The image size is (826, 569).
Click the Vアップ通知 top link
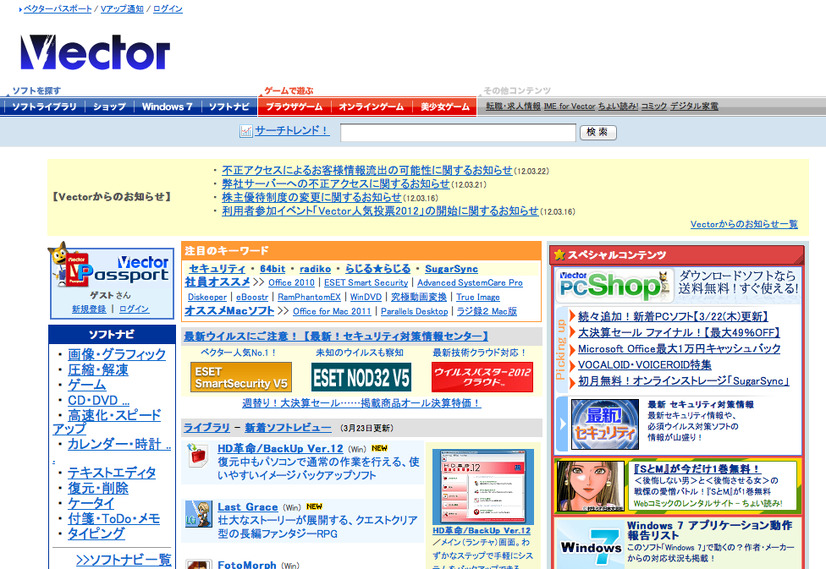tap(122, 9)
